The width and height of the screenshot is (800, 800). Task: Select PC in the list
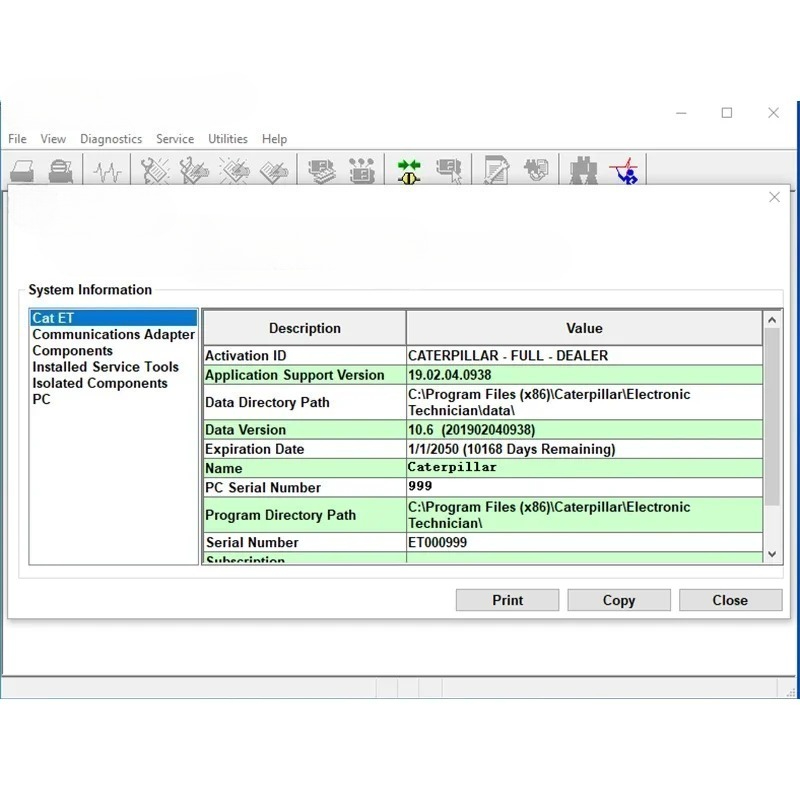[113, 399]
